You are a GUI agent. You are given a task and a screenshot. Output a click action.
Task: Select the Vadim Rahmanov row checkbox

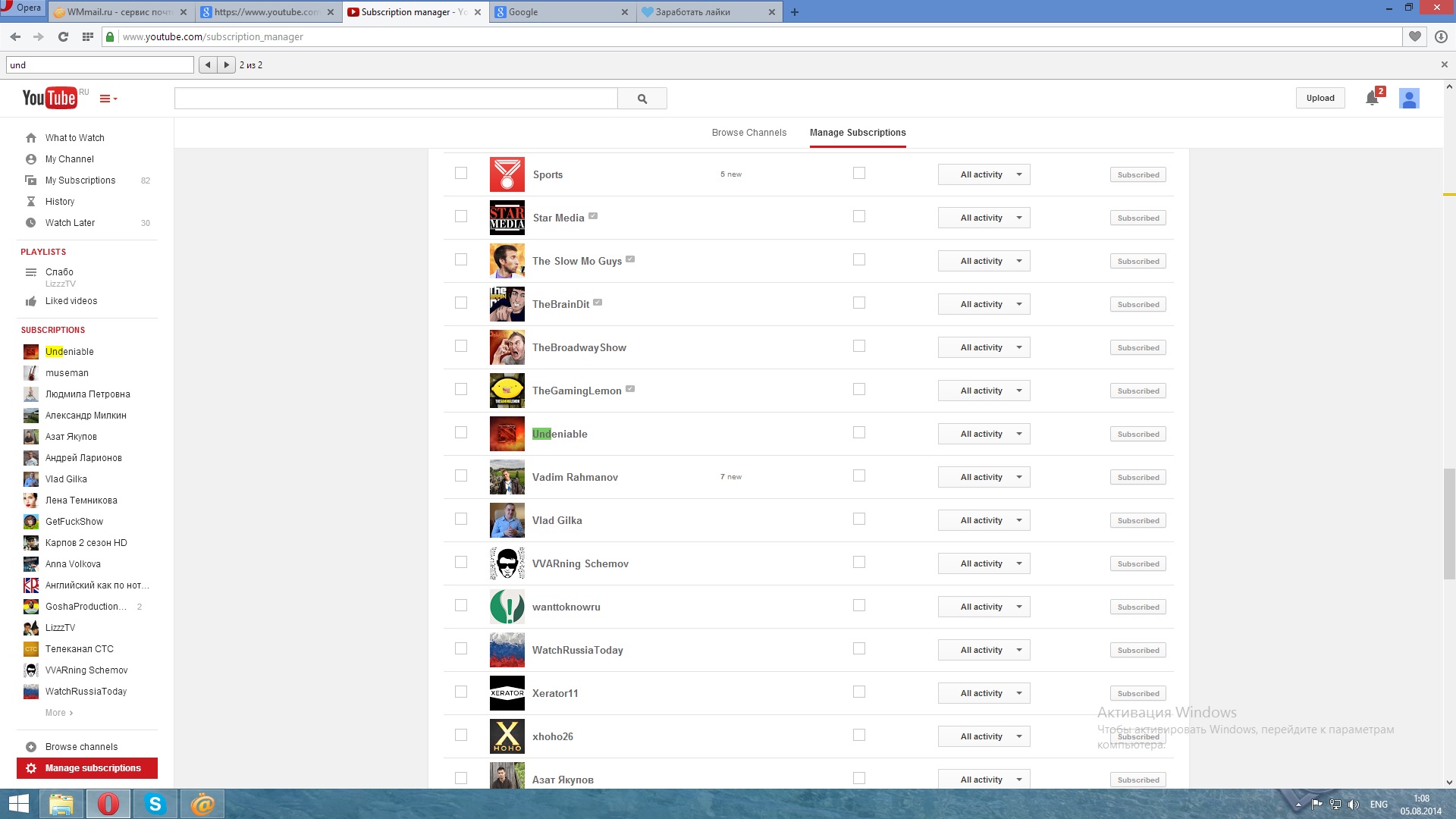(x=461, y=475)
